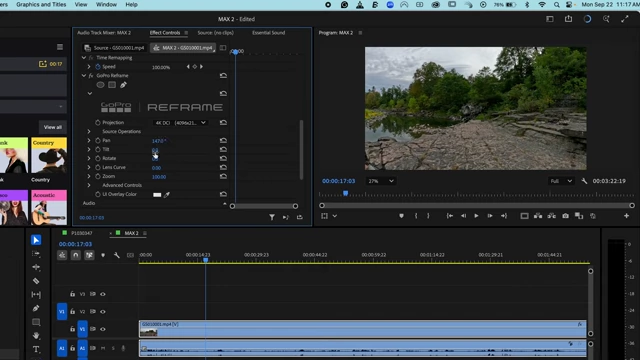Mute audio track A1
Viewport: 640px width, 360px height.
103,348
